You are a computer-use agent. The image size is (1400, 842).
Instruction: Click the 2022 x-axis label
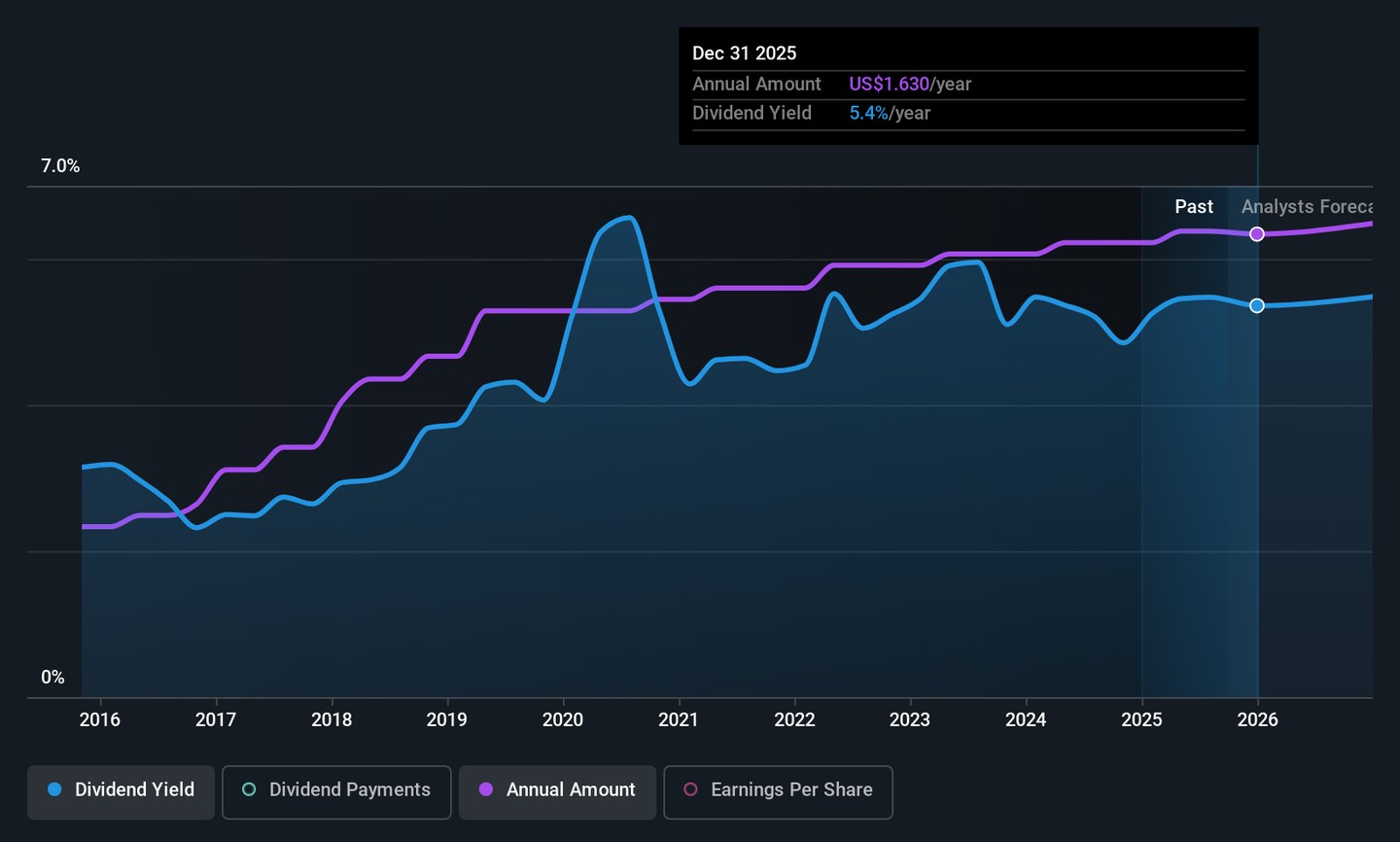click(x=794, y=719)
